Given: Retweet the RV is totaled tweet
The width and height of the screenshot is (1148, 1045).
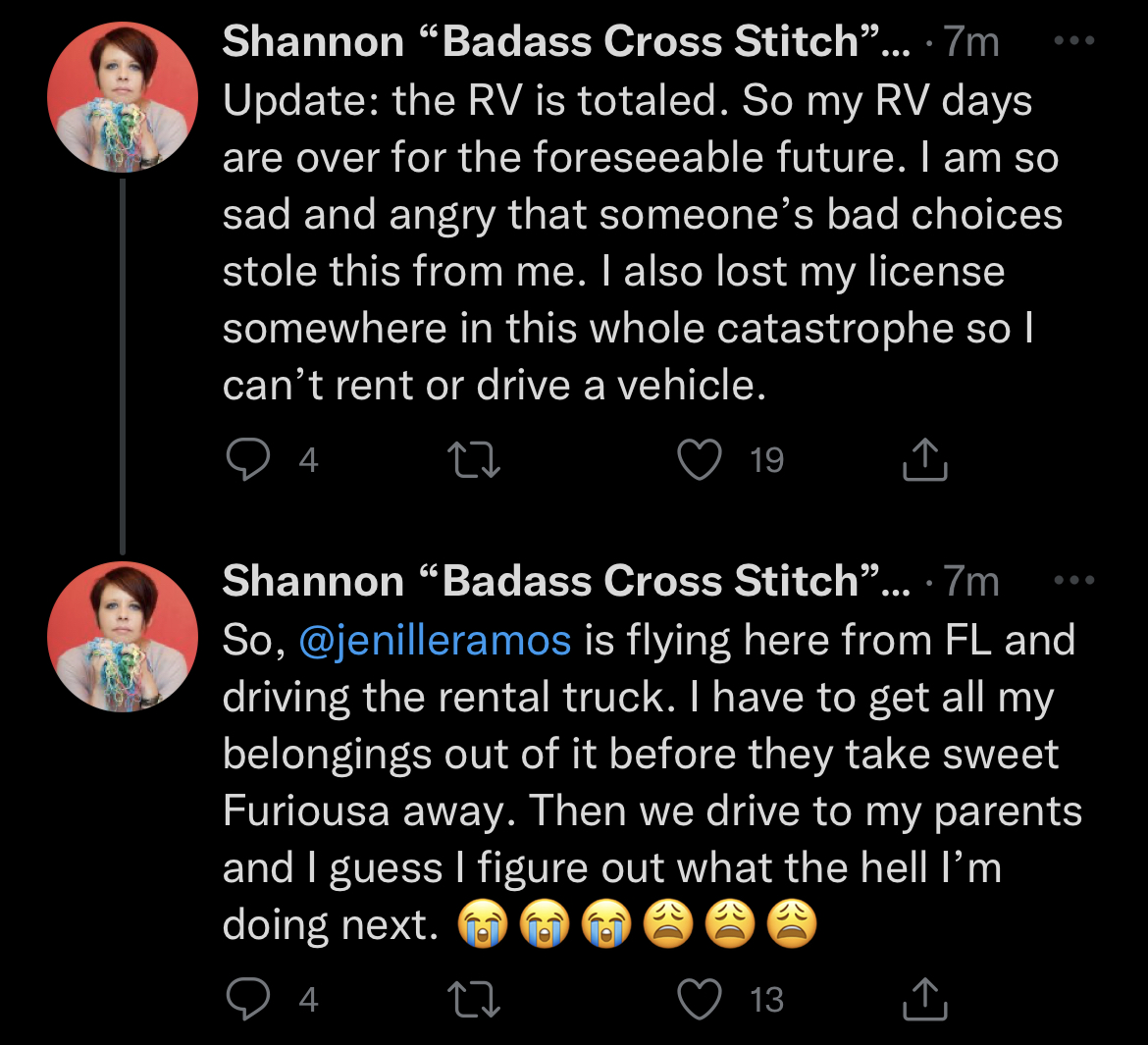Looking at the screenshot, I should tap(474, 459).
